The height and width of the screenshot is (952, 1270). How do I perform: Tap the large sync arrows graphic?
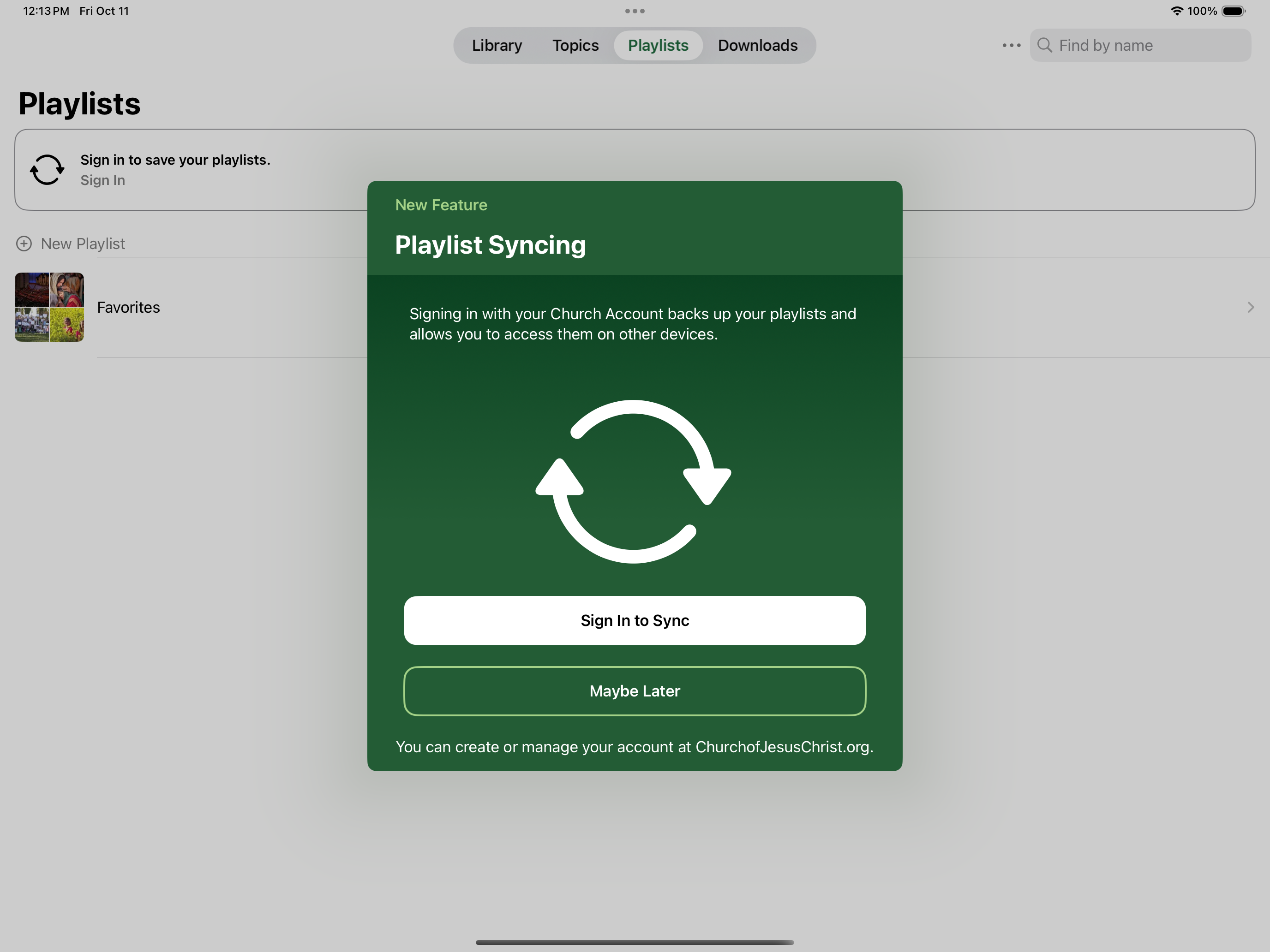[x=633, y=482]
